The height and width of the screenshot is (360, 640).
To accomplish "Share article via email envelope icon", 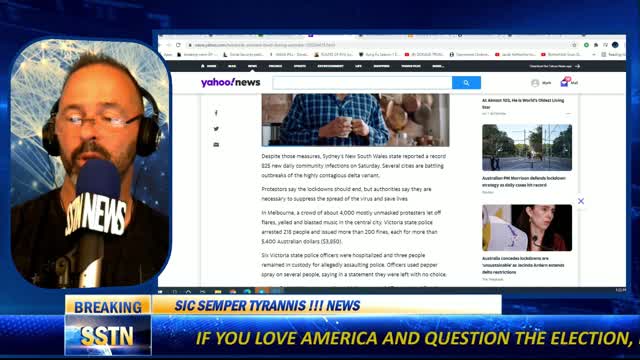I will [216, 144].
